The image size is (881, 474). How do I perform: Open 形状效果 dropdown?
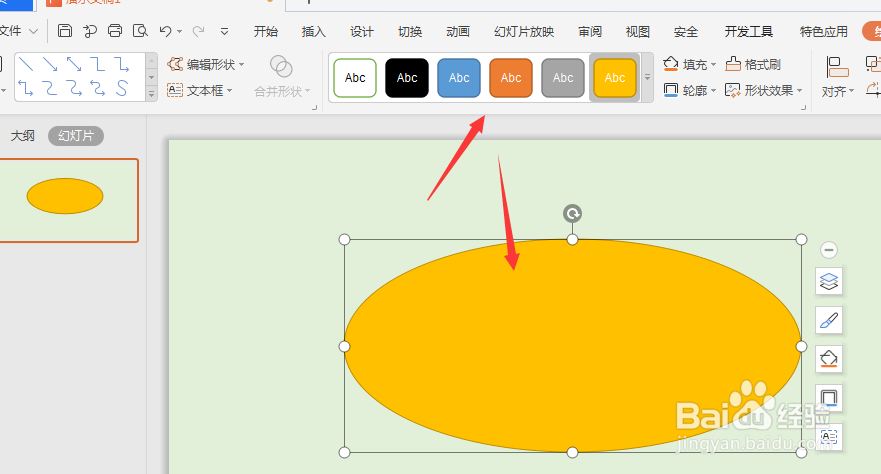tap(764, 90)
